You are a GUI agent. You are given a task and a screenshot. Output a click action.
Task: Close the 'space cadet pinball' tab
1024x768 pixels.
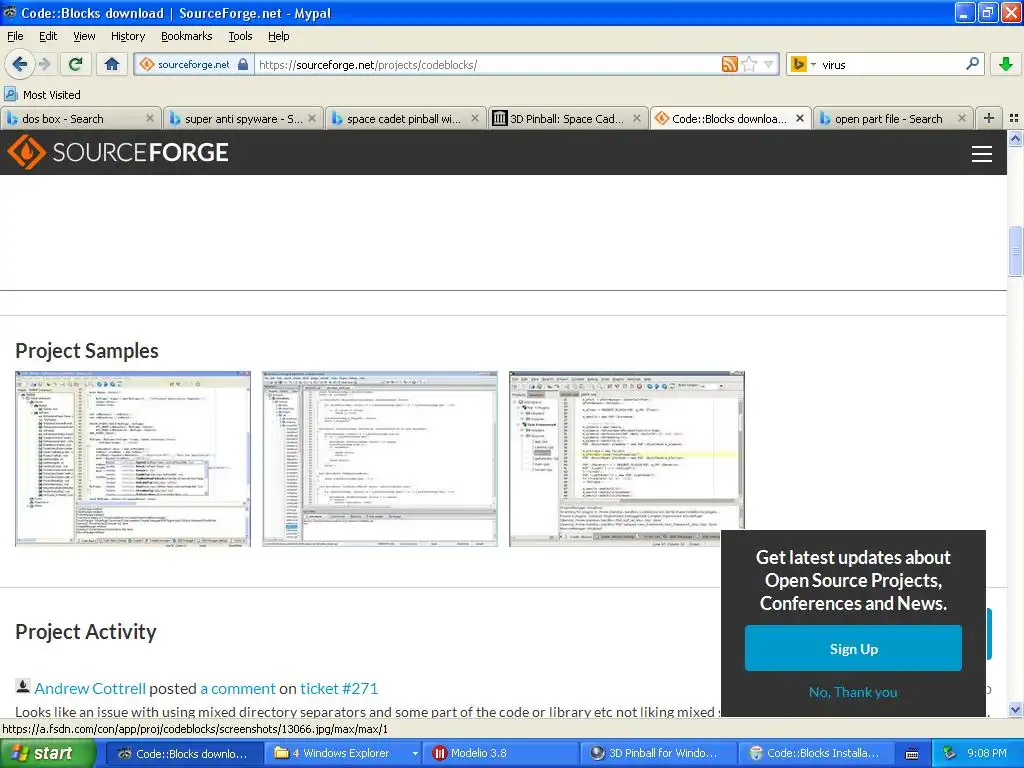click(475, 118)
